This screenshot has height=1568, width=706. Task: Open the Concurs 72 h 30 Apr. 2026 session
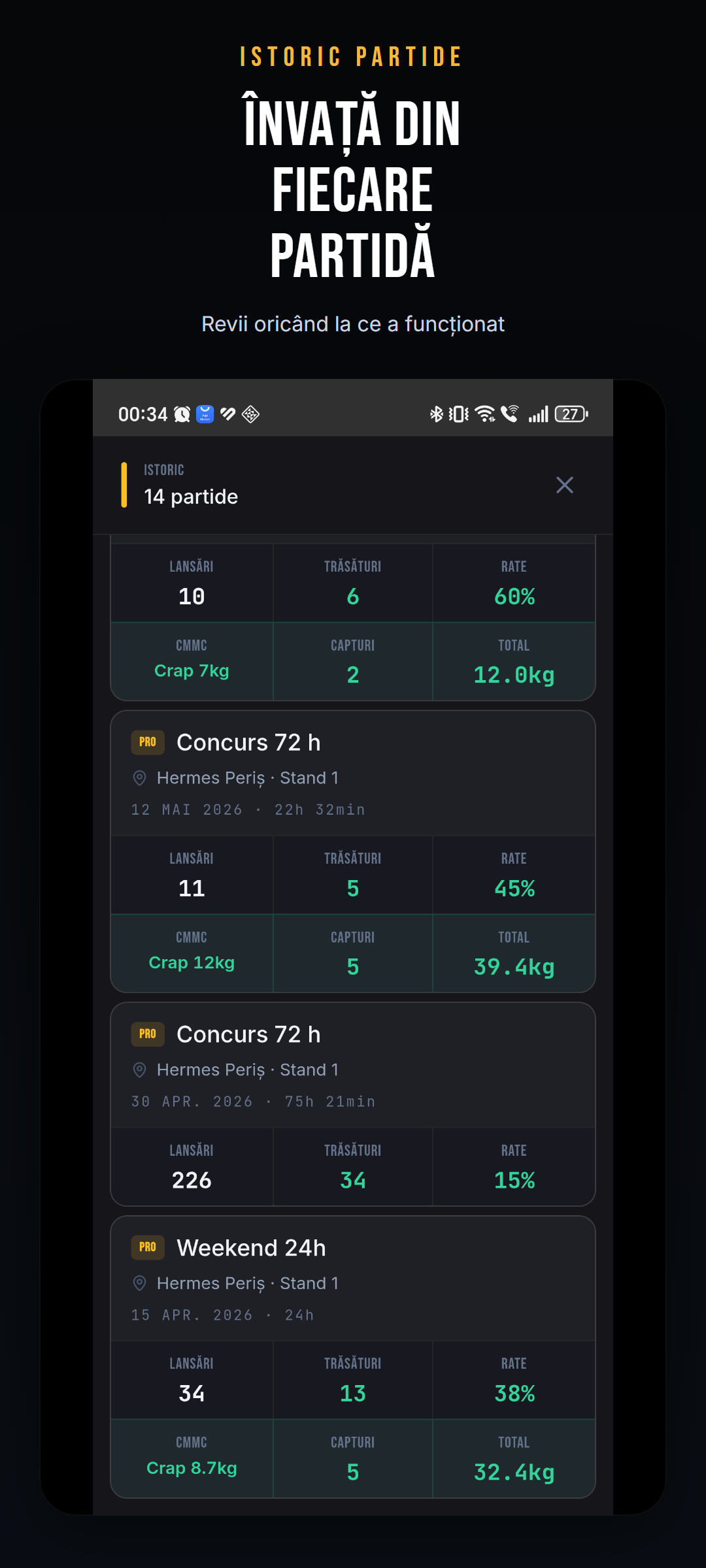(353, 1066)
